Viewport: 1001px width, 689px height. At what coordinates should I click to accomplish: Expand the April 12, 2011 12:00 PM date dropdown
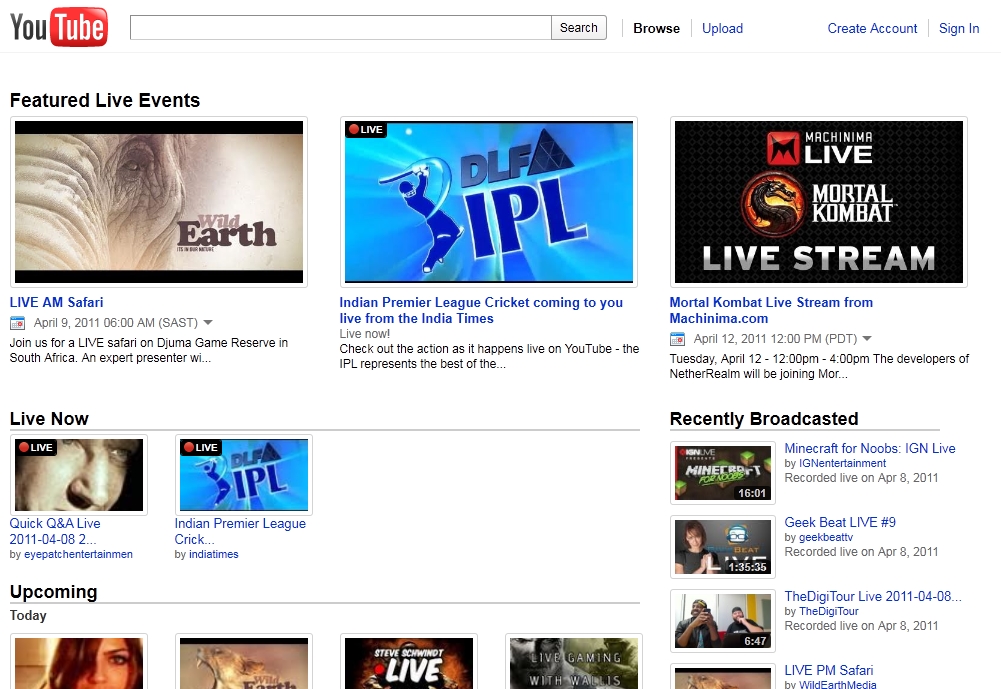click(867, 339)
